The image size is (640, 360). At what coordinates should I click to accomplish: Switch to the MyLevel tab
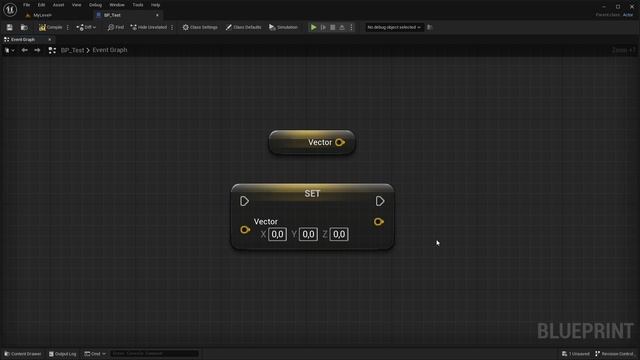[42, 15]
